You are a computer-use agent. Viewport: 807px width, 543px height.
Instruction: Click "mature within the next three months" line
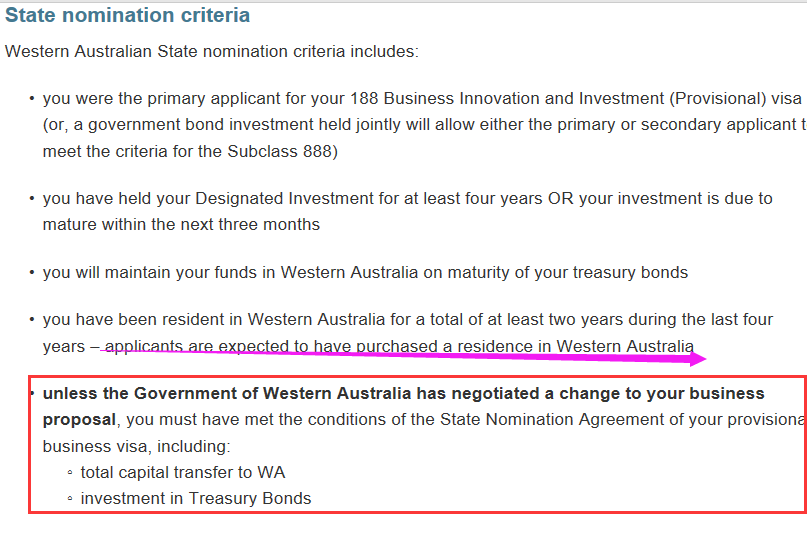(x=181, y=224)
